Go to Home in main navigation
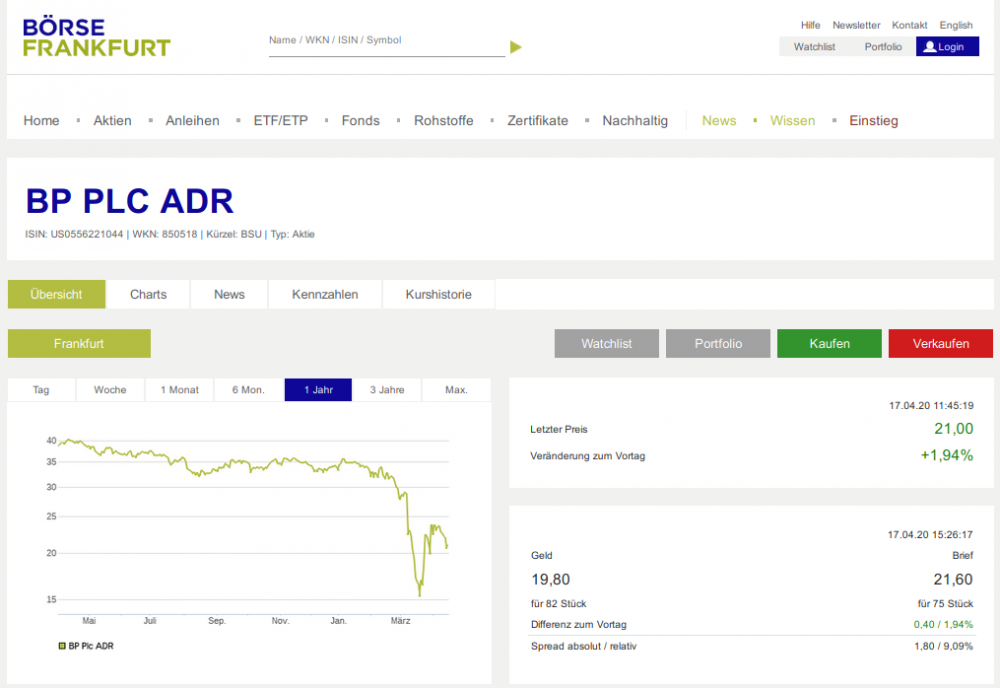Screen dimensions: 1000x688 [41, 121]
